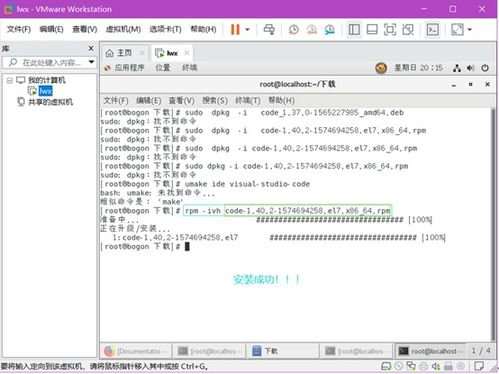The width and height of the screenshot is (499, 374).
Task: Click the Unity mode icon
Action: 408,30
